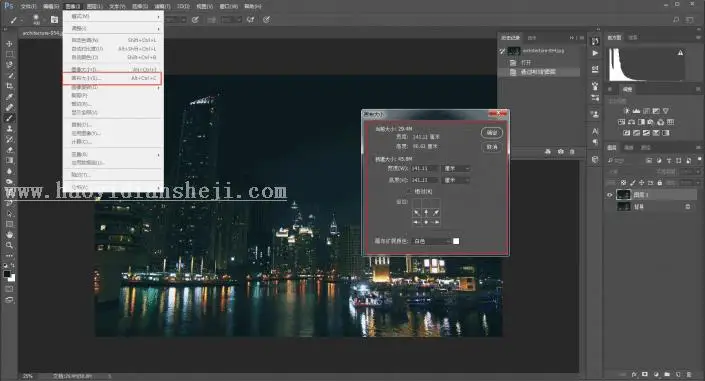Open the height unit dropdown
The height and width of the screenshot is (381, 705).
tap(456, 180)
